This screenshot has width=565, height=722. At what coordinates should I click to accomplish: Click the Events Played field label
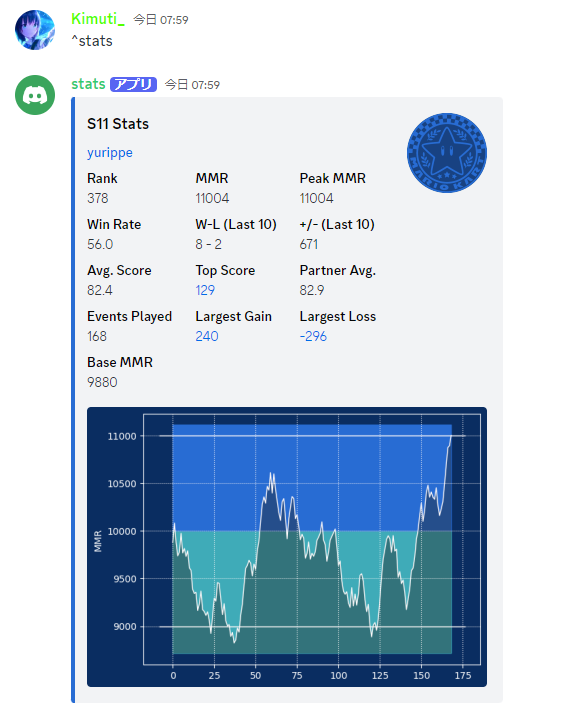tap(129, 316)
